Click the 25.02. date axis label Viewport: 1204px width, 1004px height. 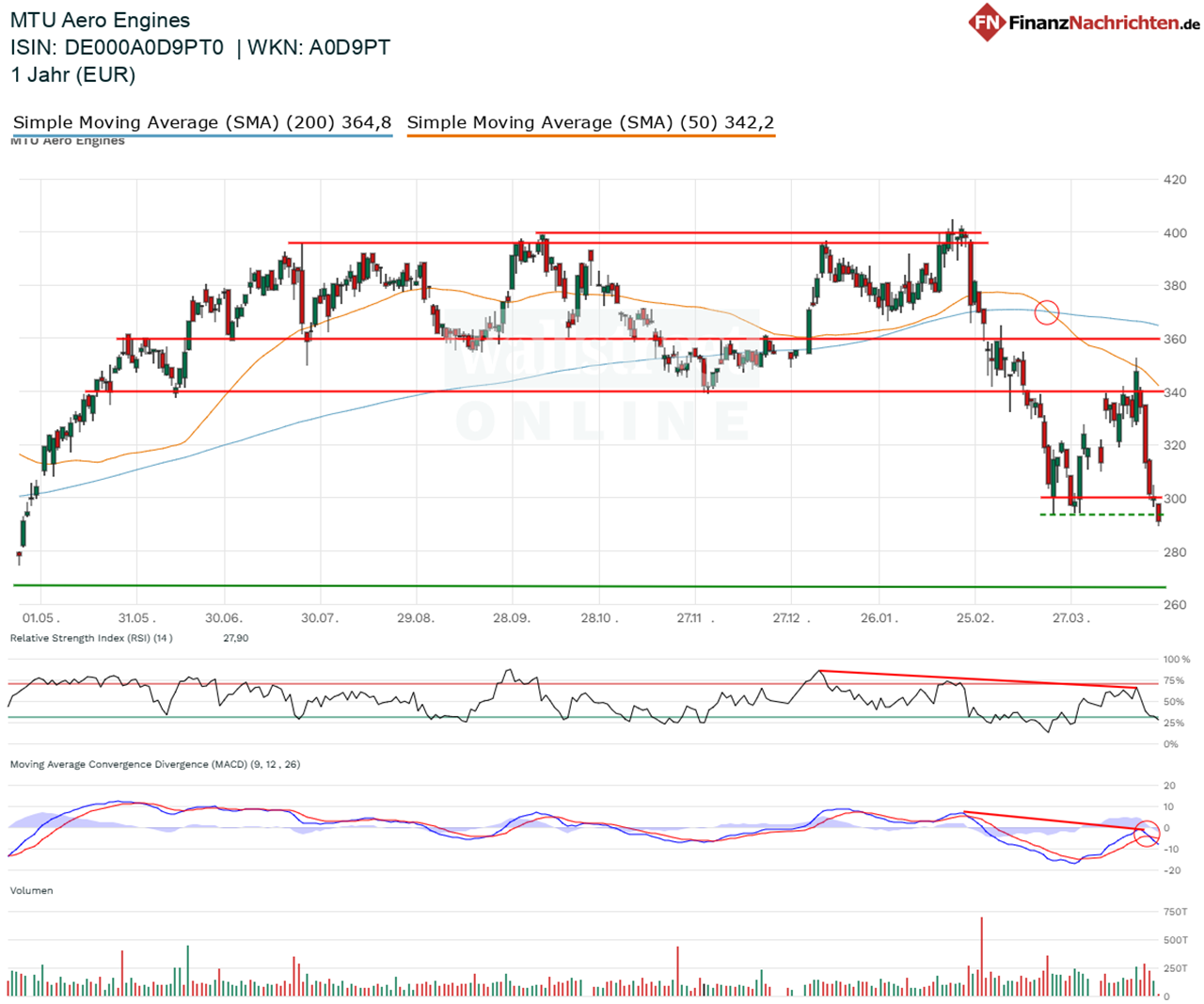tap(974, 618)
